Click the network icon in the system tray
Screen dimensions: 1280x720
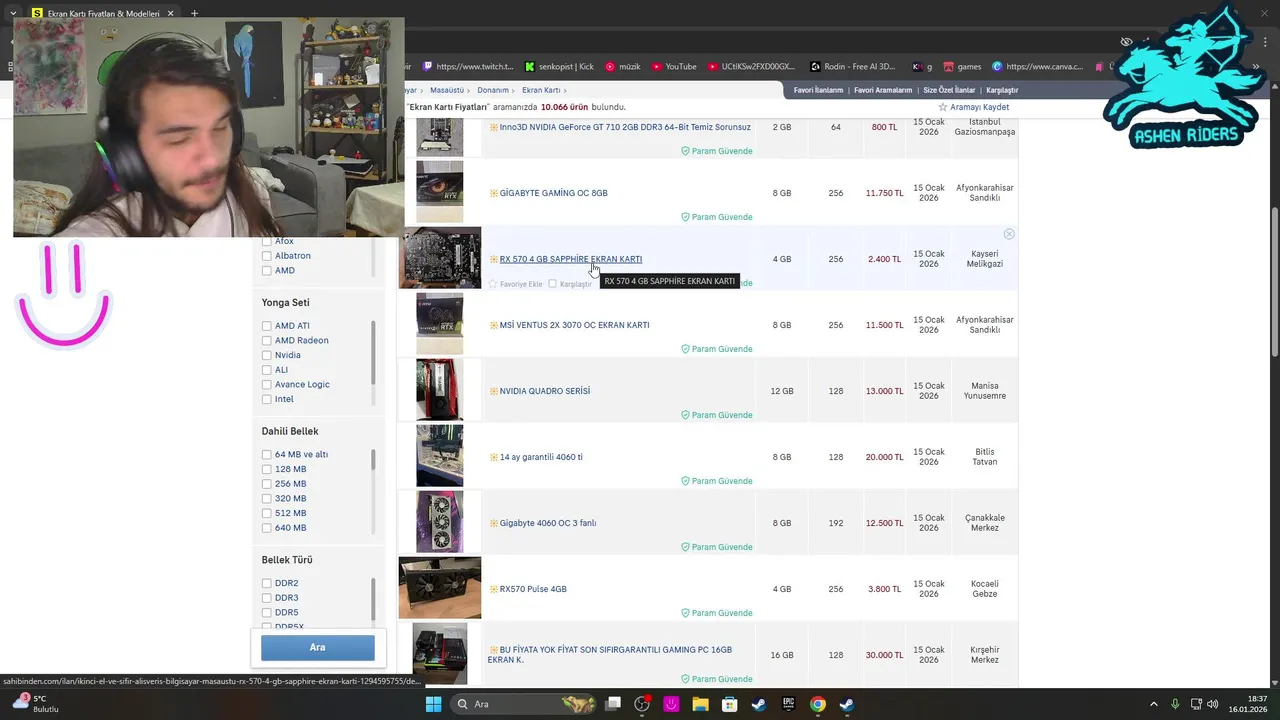tap(1195, 704)
